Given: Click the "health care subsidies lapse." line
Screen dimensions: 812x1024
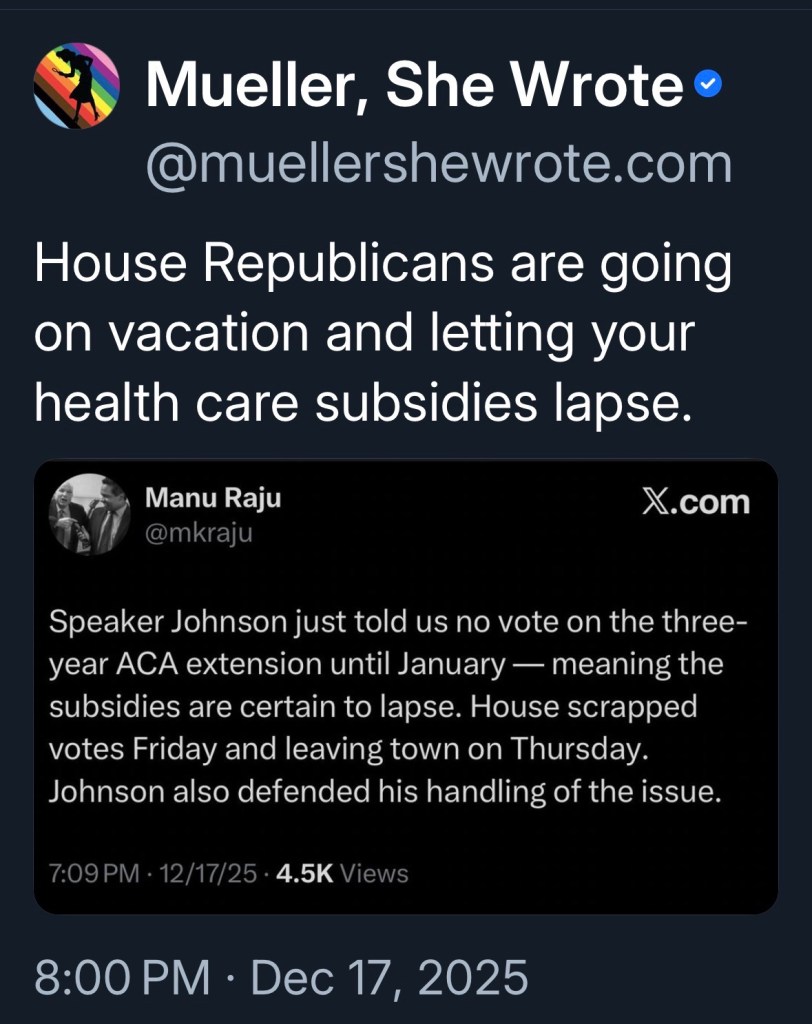Looking at the screenshot, I should click(363, 400).
